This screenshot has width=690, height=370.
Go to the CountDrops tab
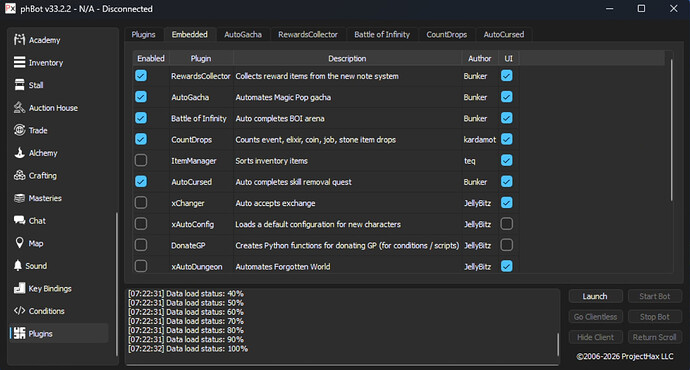447,34
